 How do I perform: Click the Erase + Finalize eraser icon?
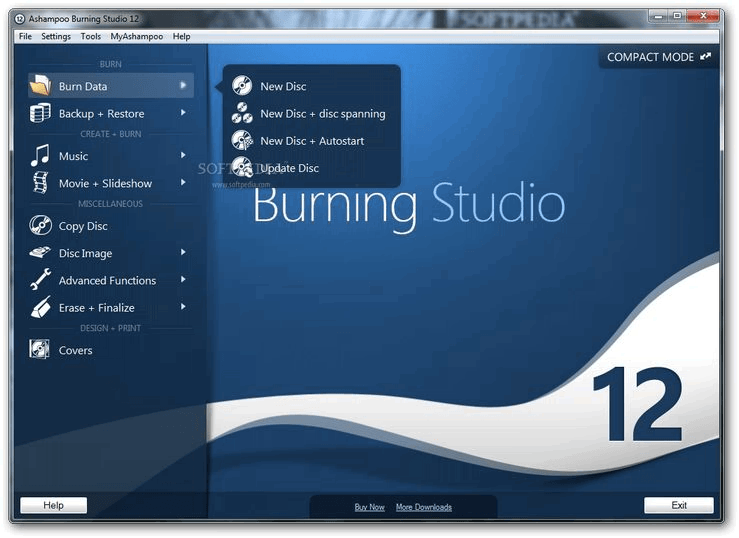point(40,307)
